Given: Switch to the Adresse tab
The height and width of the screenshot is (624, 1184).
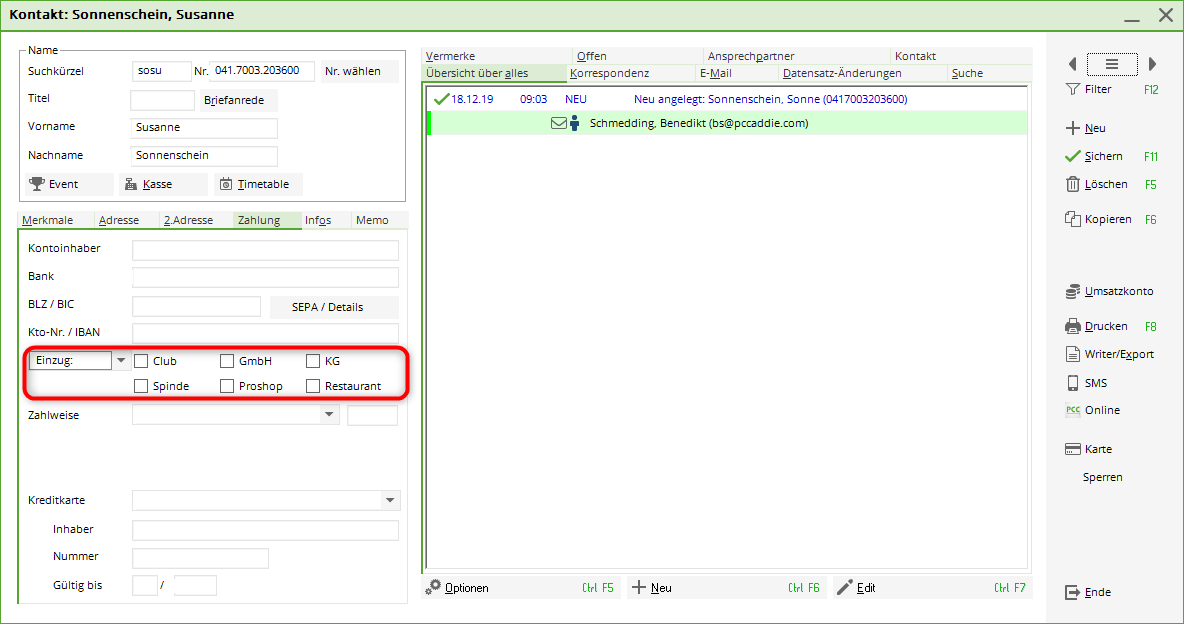Looking at the screenshot, I should [119, 220].
